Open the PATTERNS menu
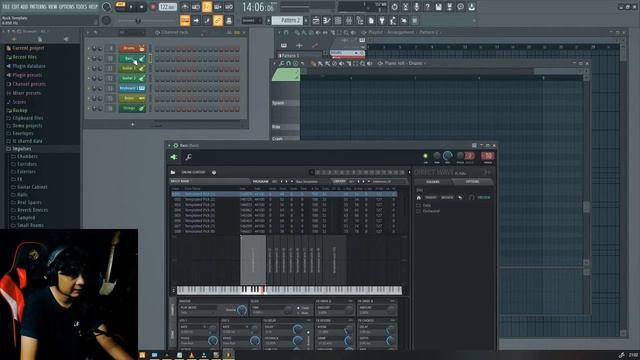Image resolution: width=640 pixels, height=360 pixels. (38, 7)
